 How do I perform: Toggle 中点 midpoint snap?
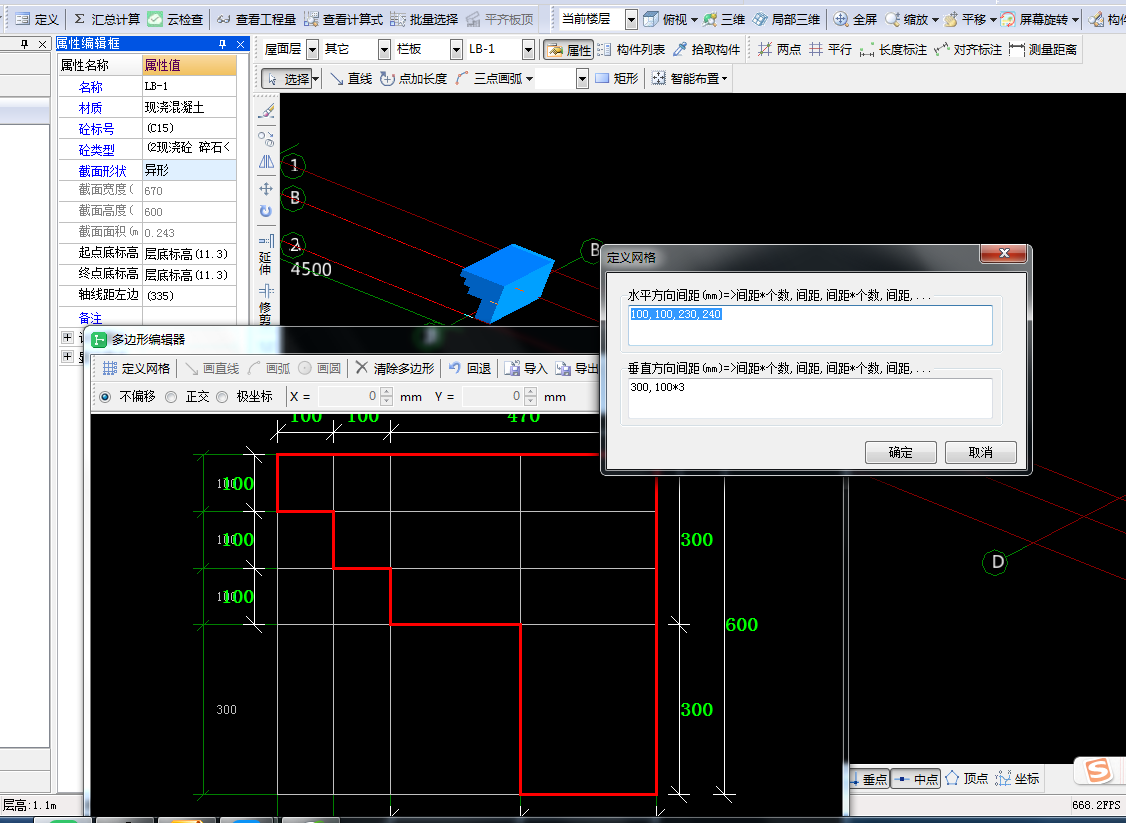pyautogui.click(x=916, y=779)
